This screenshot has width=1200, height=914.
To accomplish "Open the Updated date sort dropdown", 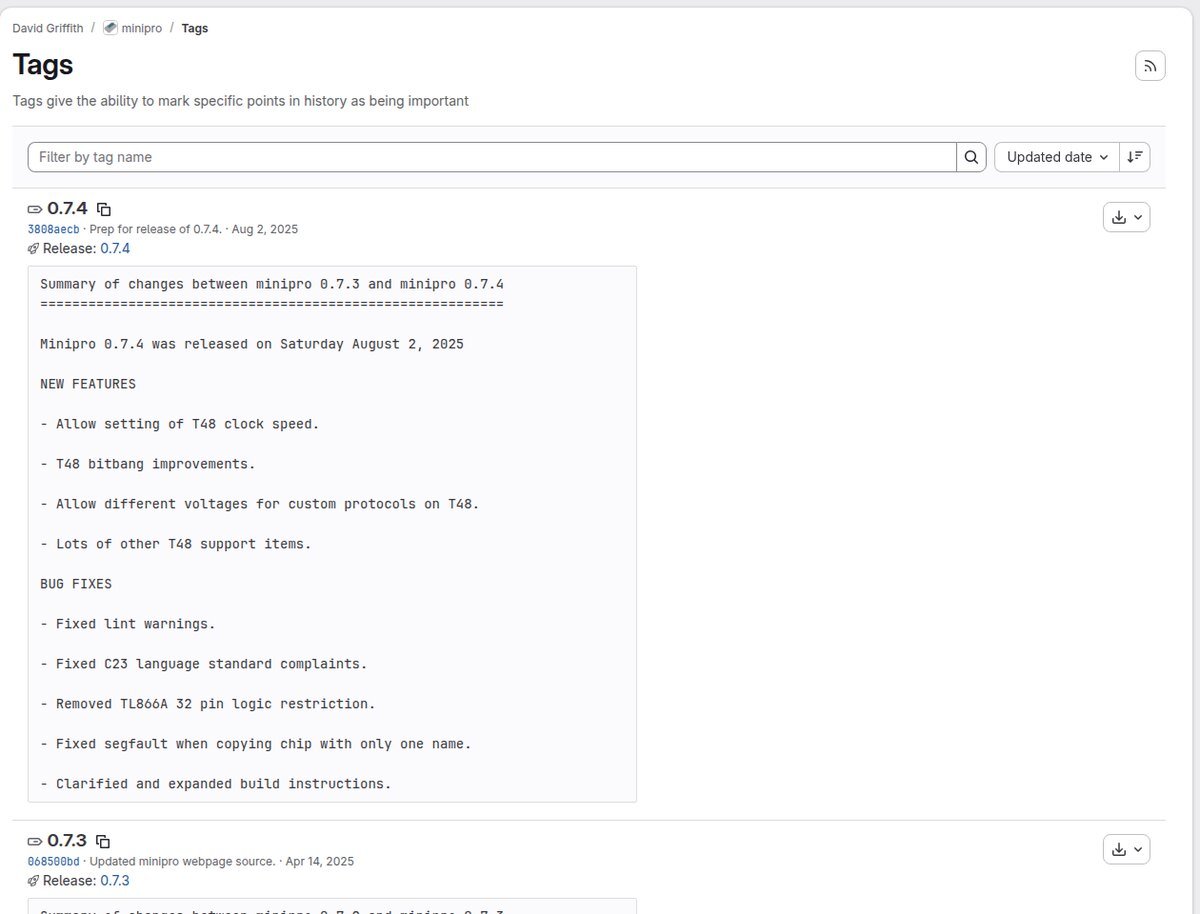I will click(1057, 157).
